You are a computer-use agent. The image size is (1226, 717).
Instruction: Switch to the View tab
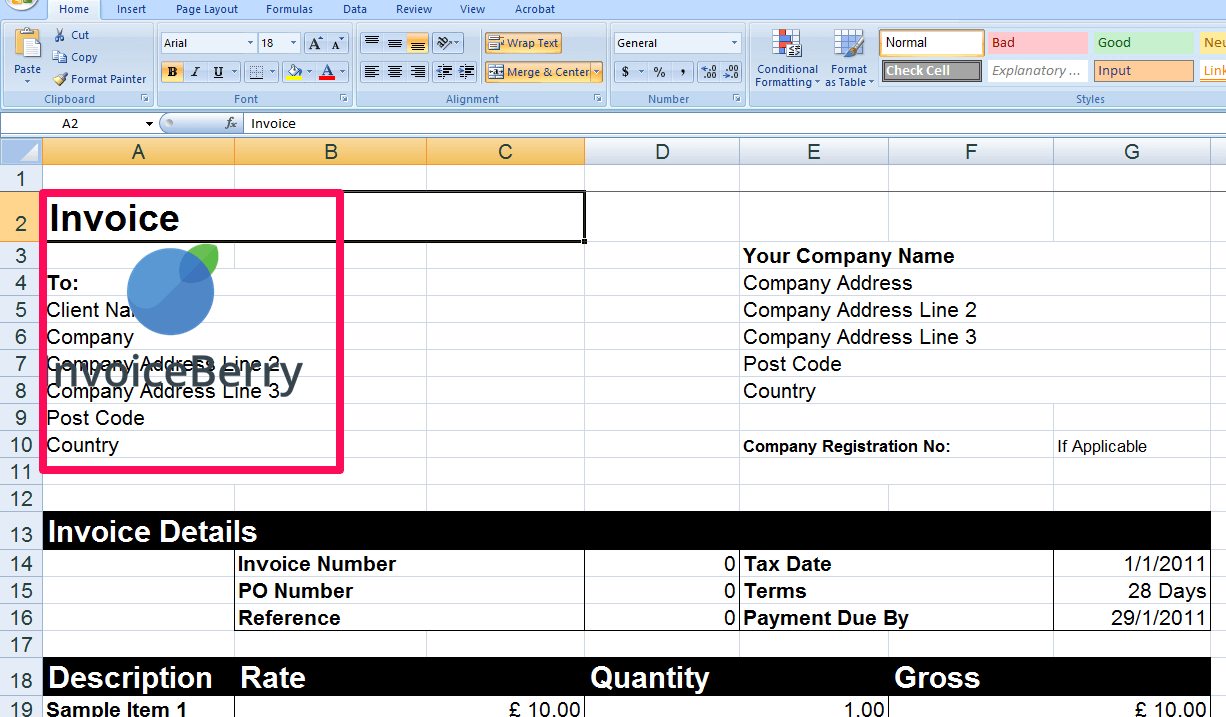point(472,9)
